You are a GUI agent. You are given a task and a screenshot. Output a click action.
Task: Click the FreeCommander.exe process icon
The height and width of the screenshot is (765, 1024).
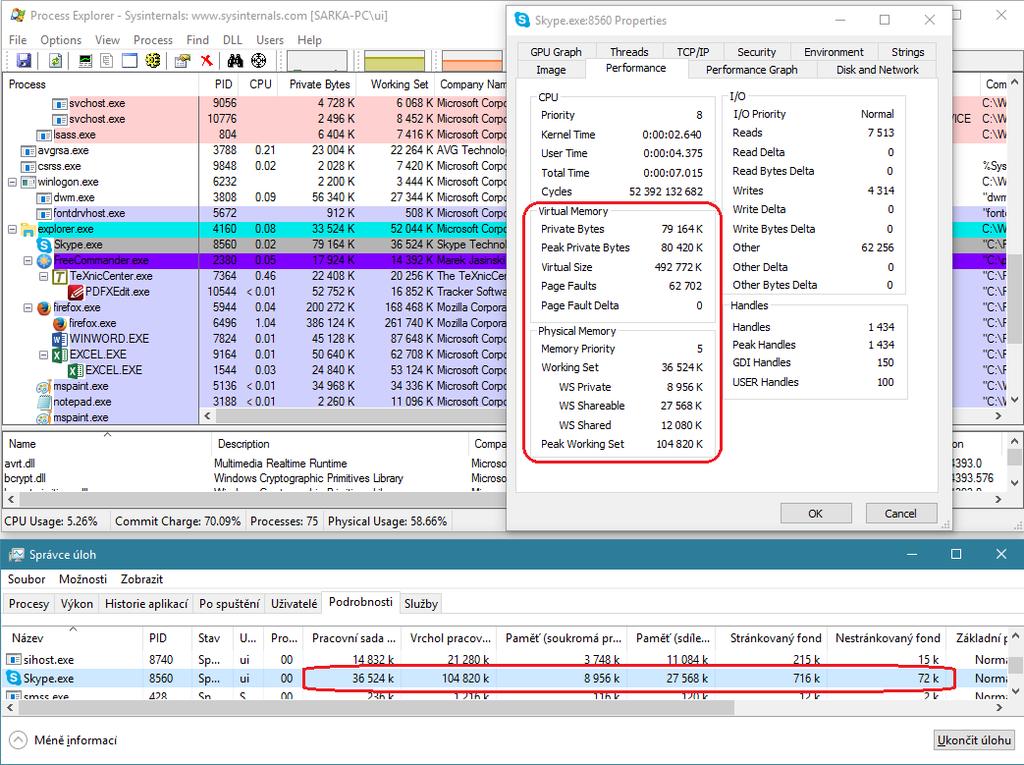point(44,260)
